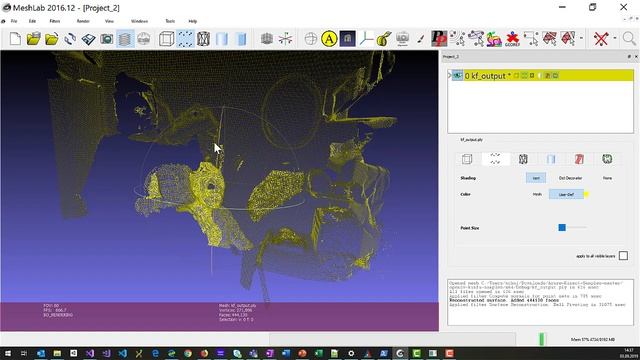Viewport: 640px width, 360px height.
Task: Open points tab in layer panel
Action: pos(495,159)
